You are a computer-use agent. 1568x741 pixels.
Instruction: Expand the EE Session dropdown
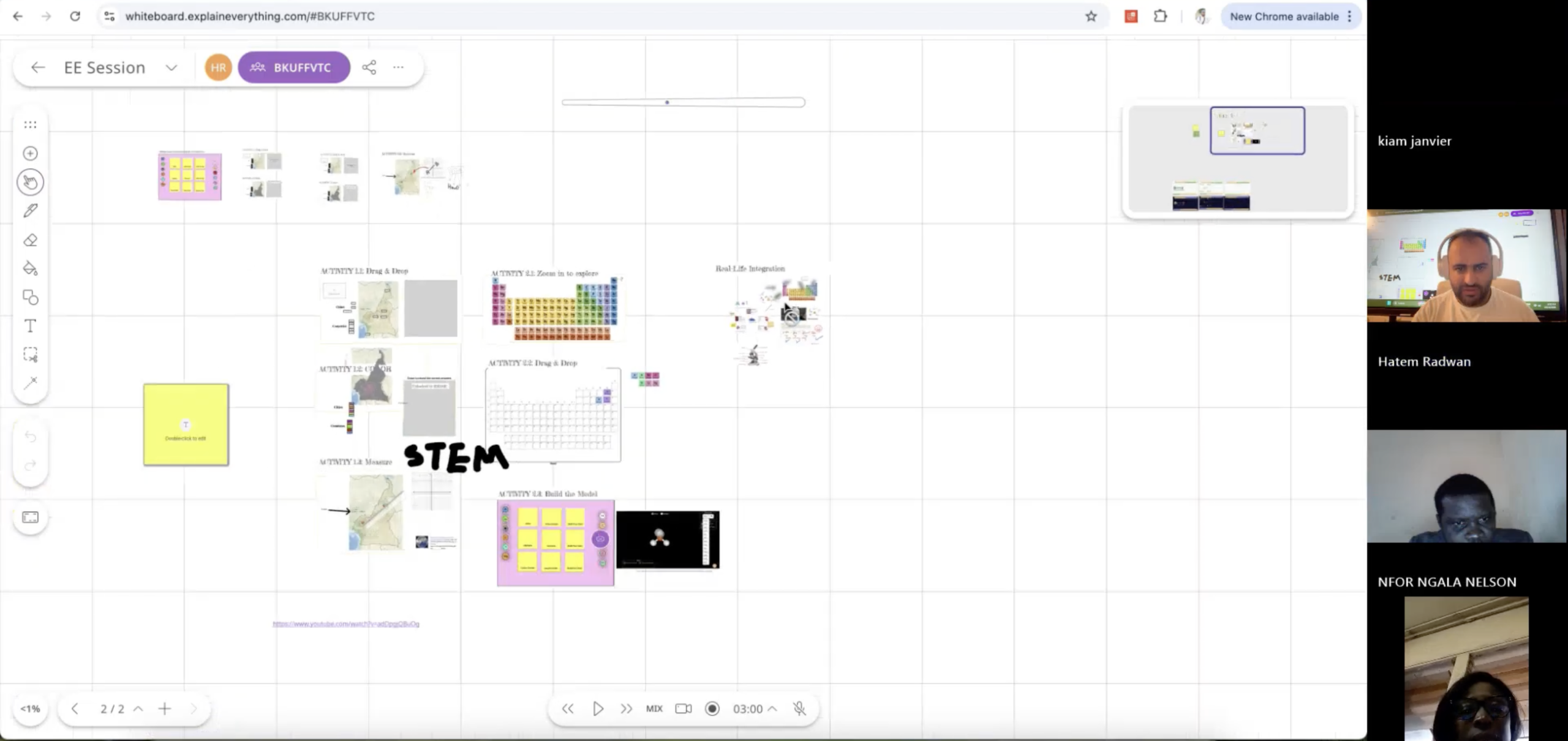(171, 67)
